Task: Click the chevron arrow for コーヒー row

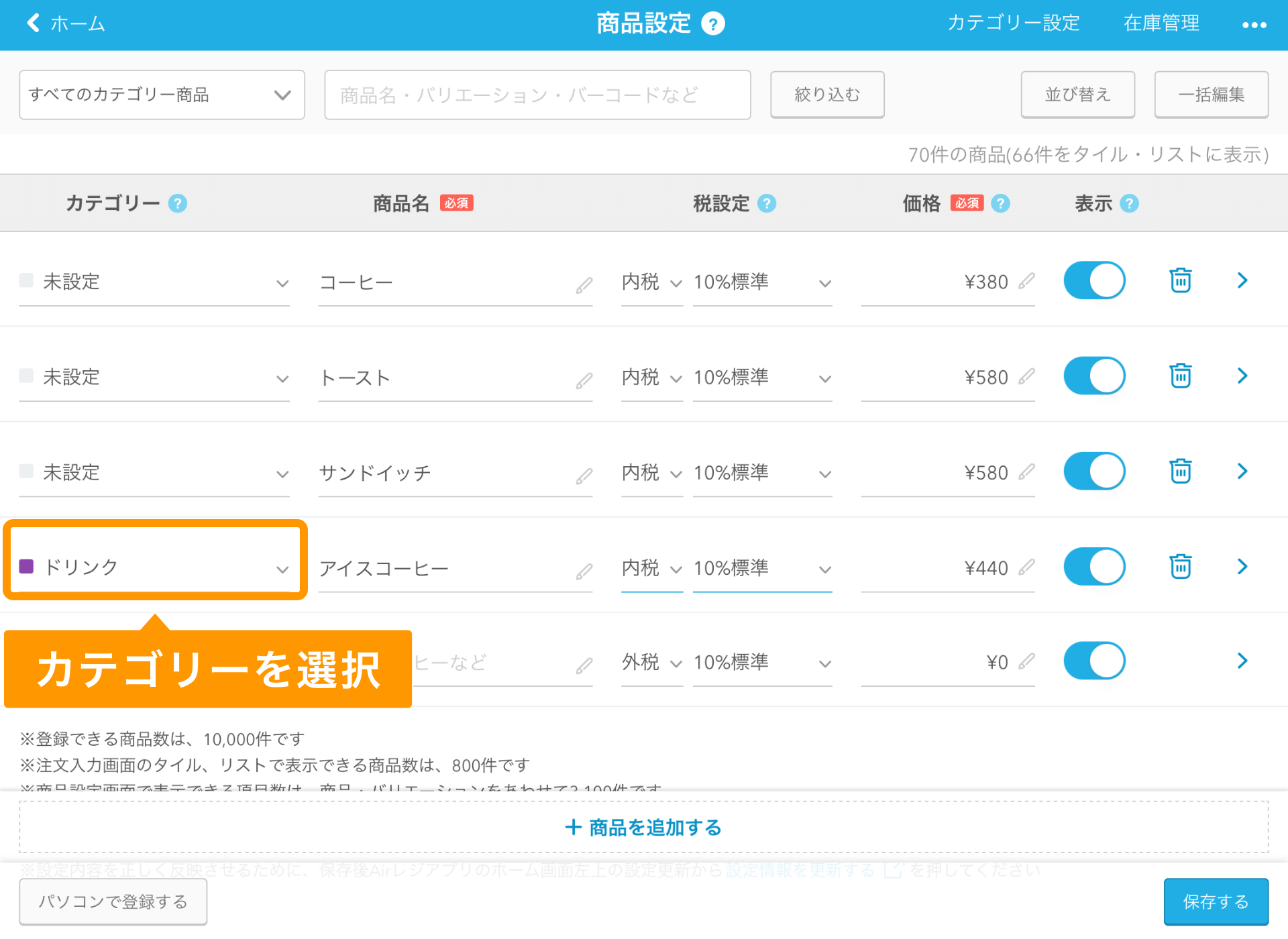Action: [x=1241, y=280]
